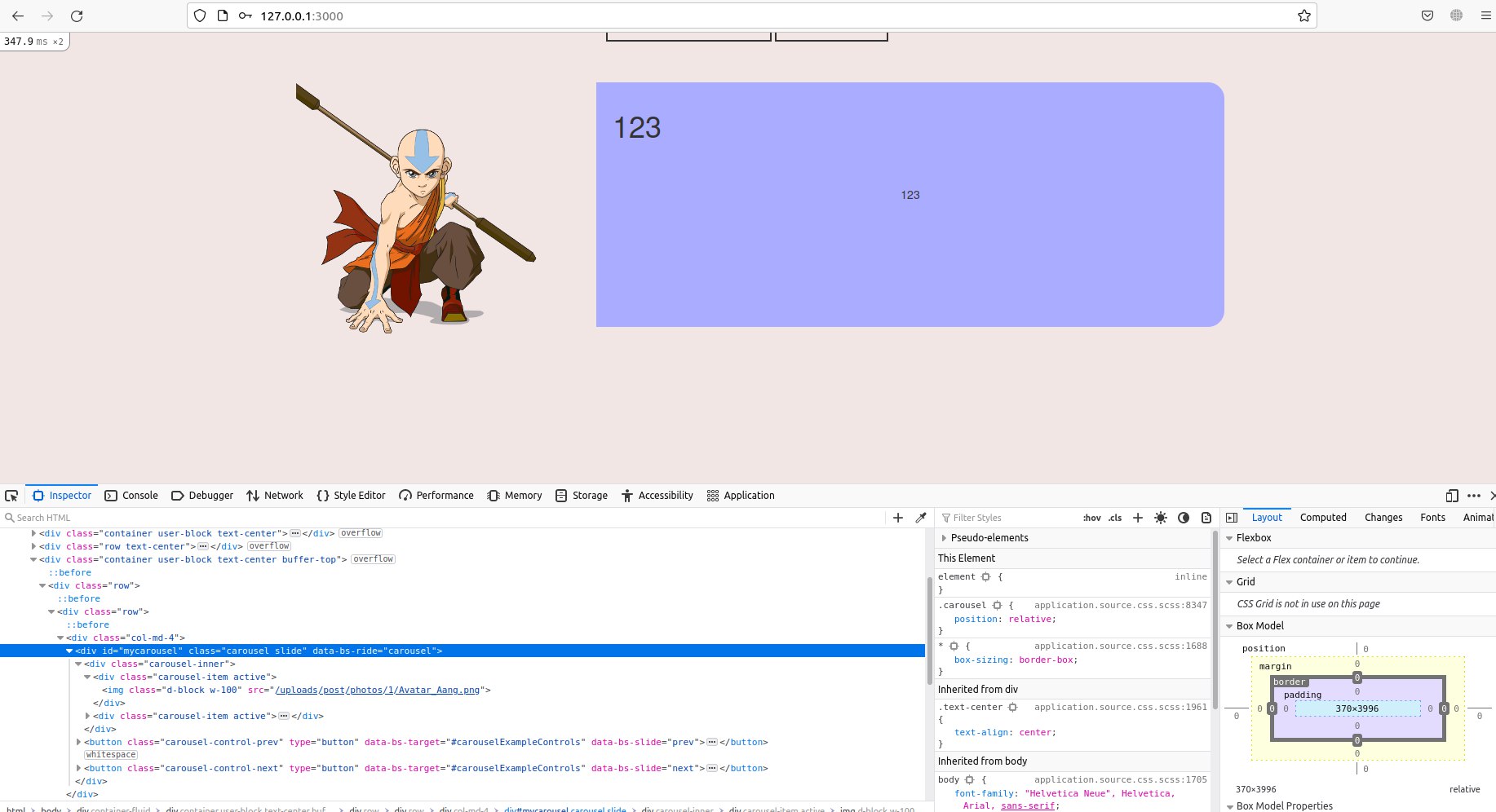Toggle the :hov pseudo-class panel
This screenshot has height=812, width=1496.
coord(1091,518)
